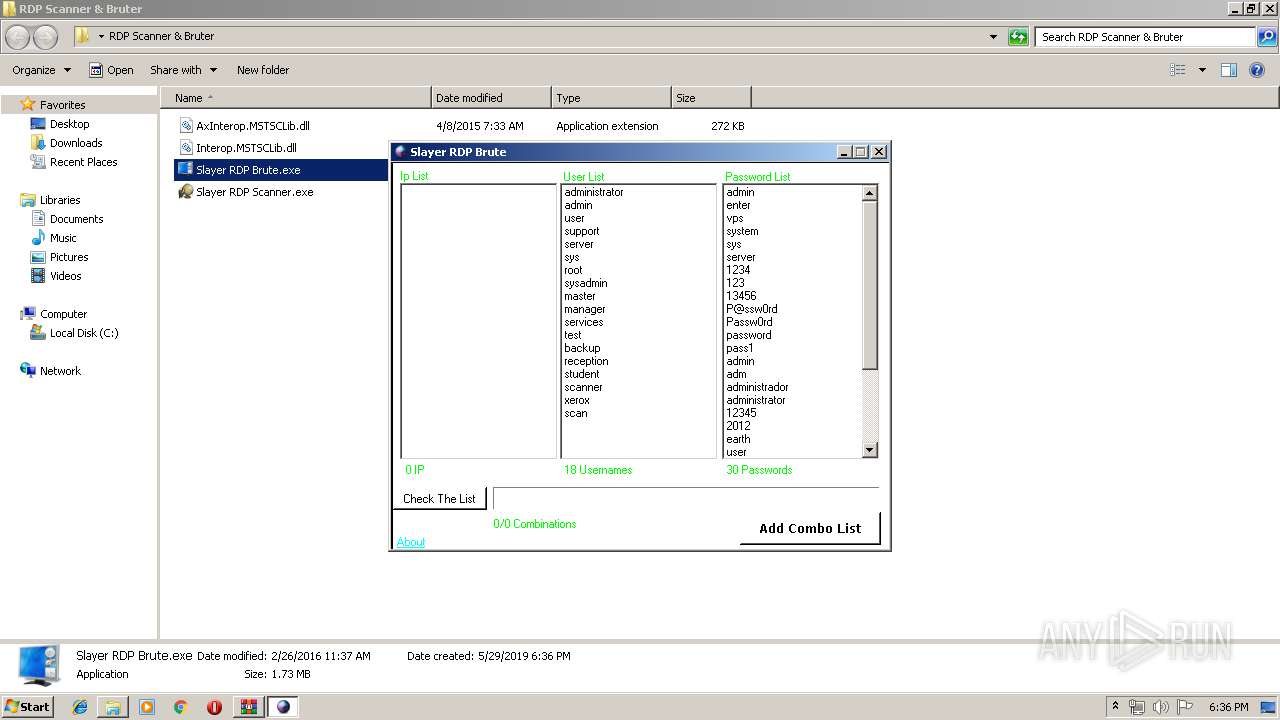The image size is (1280, 720).
Task: Click the change view icon
Action: coord(1178,70)
